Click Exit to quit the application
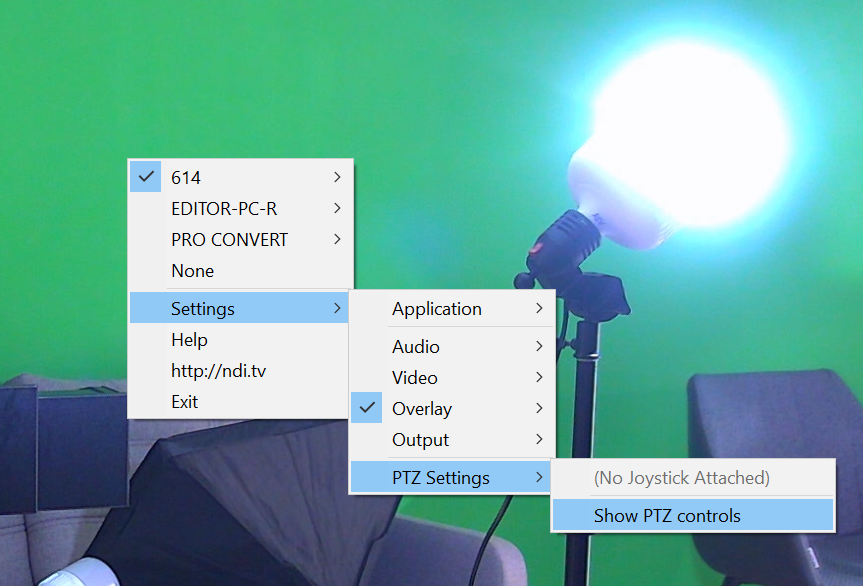This screenshot has height=586, width=863. tap(184, 401)
